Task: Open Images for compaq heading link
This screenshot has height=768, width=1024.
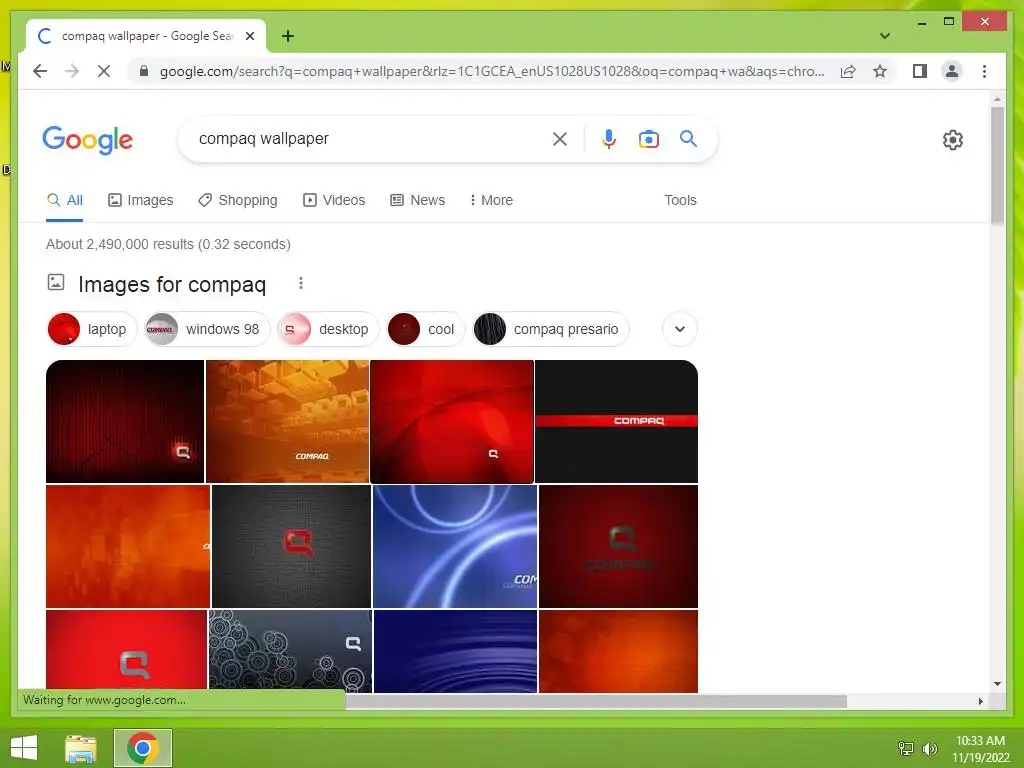Action: [x=172, y=284]
